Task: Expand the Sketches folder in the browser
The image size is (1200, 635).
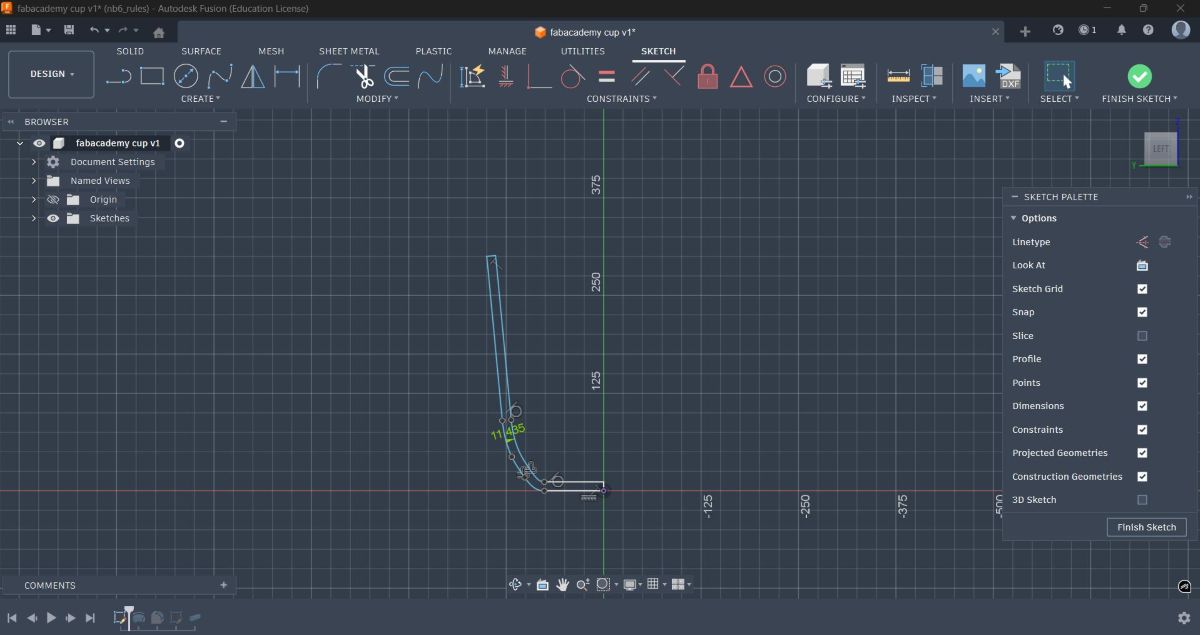Action: pos(33,218)
